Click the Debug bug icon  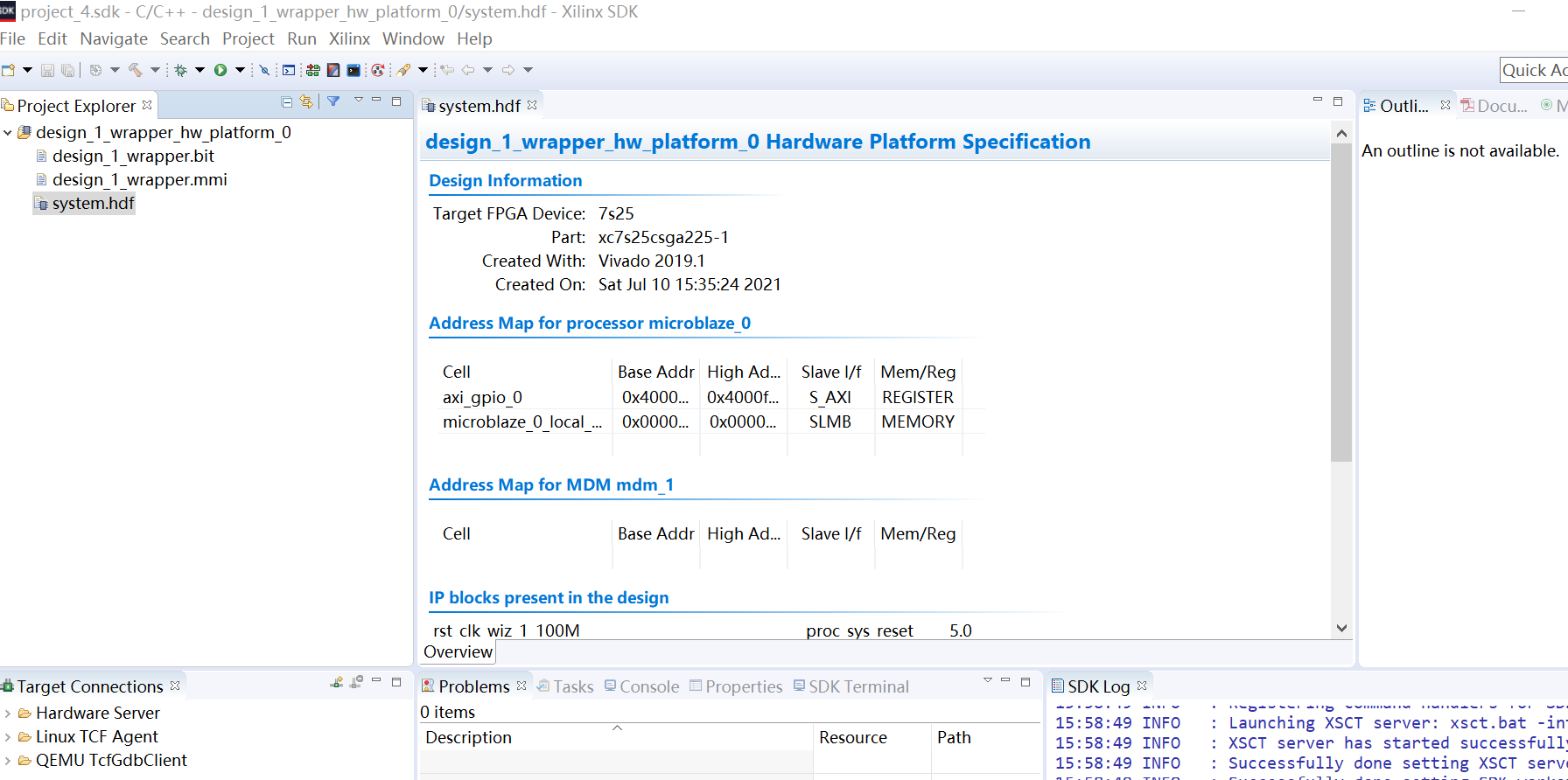pyautogui.click(x=181, y=70)
